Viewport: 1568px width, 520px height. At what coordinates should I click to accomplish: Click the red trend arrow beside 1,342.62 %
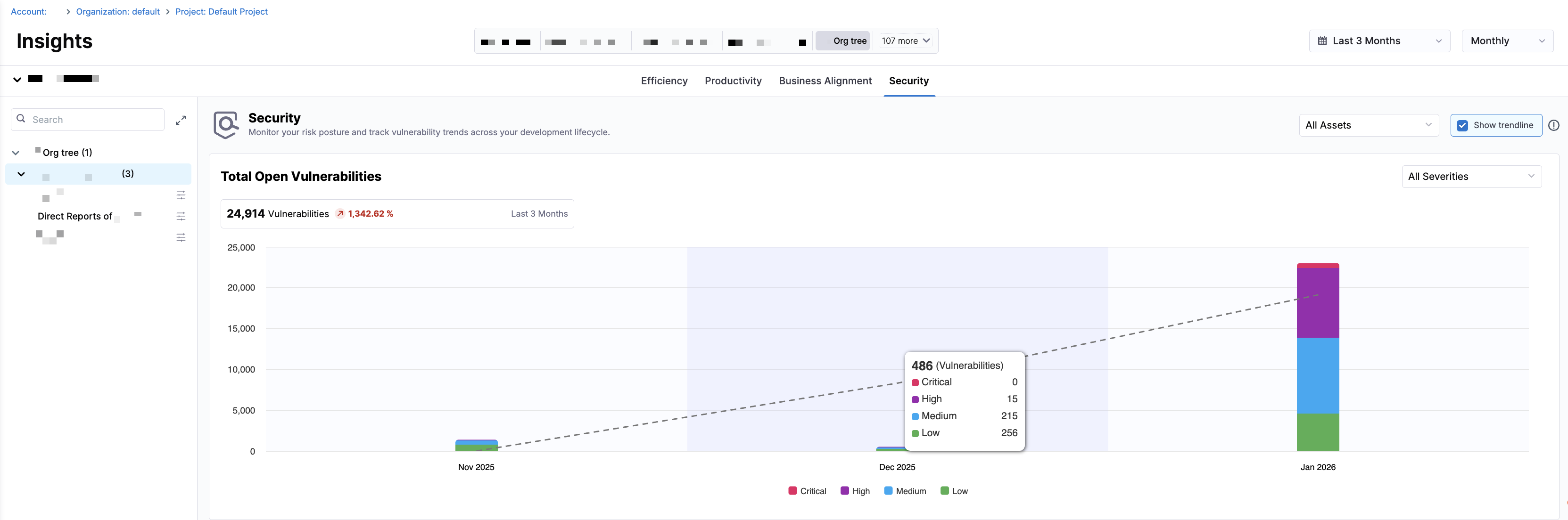click(340, 213)
